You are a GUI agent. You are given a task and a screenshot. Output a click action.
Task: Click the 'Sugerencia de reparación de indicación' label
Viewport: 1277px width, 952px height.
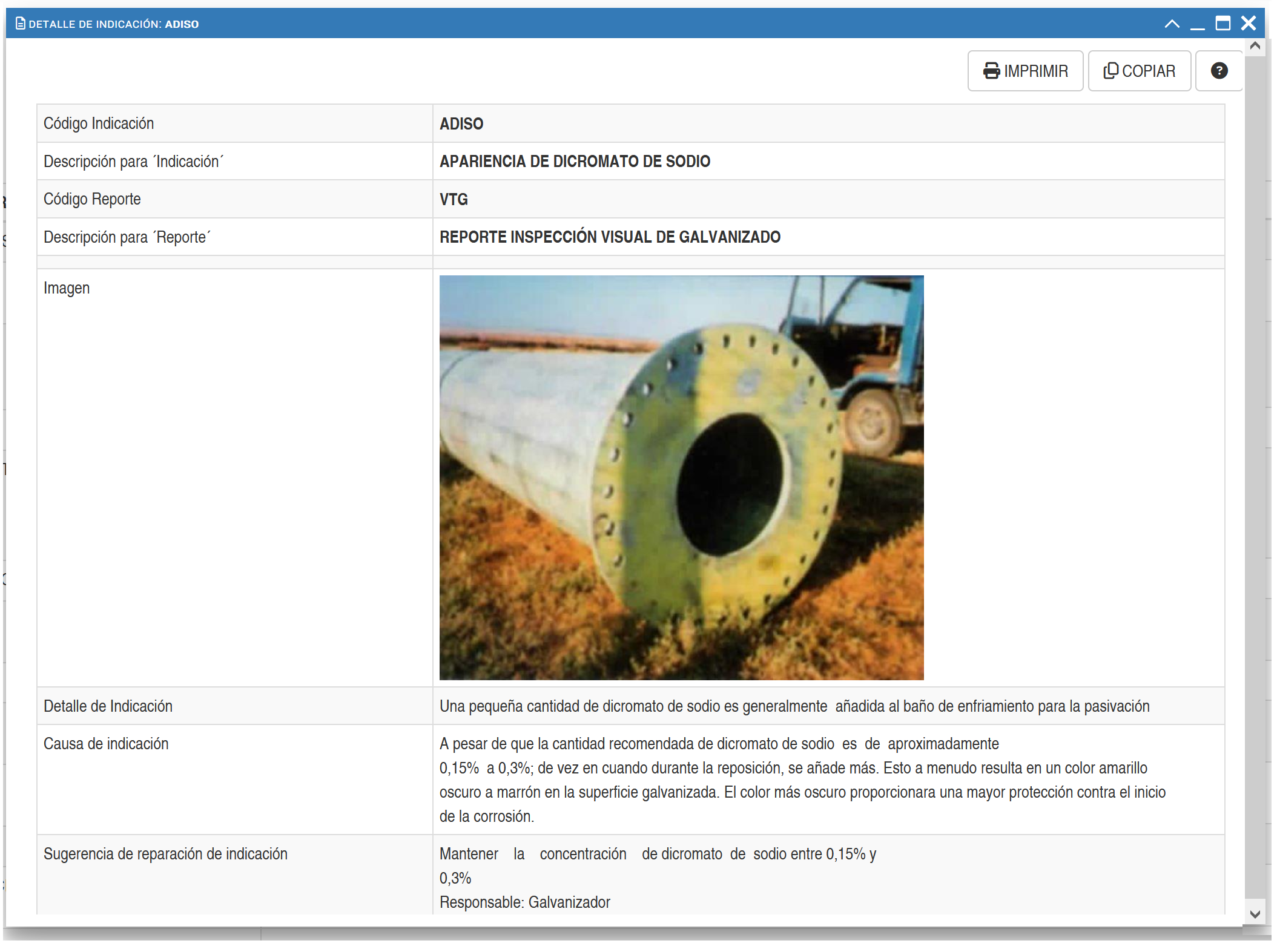(x=165, y=854)
